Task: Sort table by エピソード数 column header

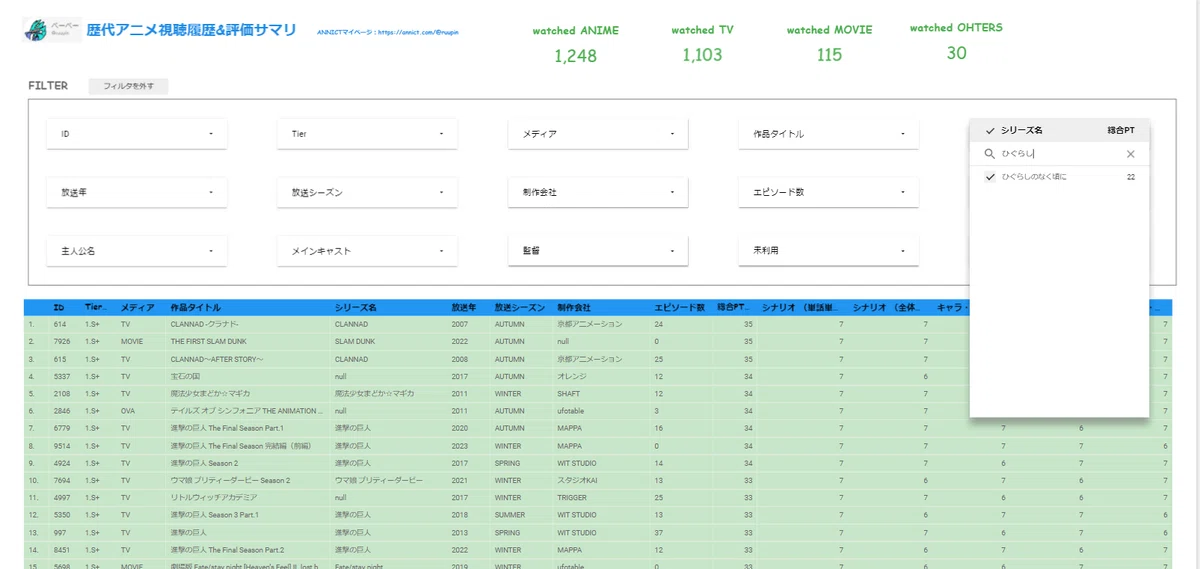Action: coord(679,308)
